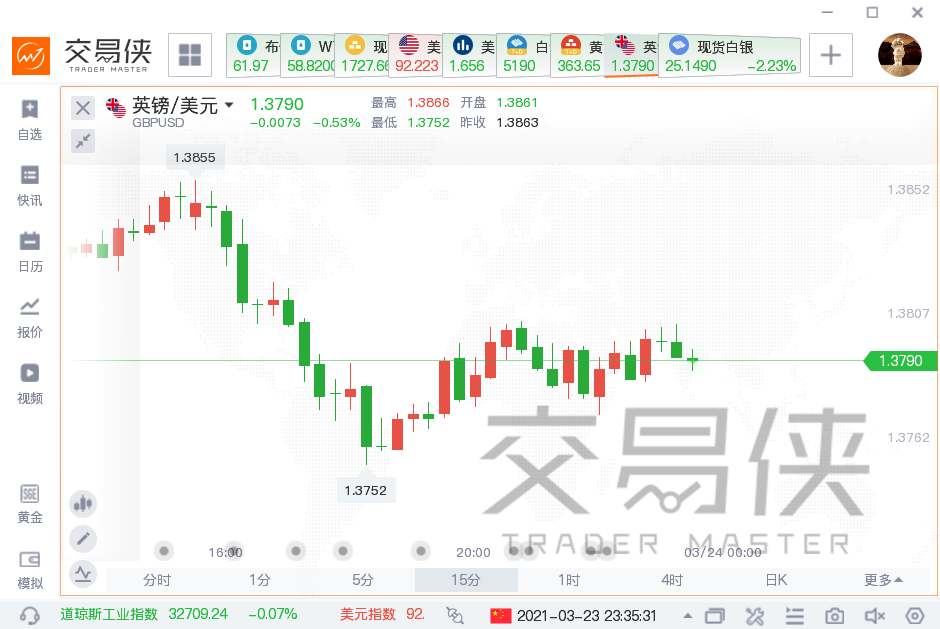Open the tools wrench icon in status bar
This screenshot has width=940, height=629.
tap(755, 616)
